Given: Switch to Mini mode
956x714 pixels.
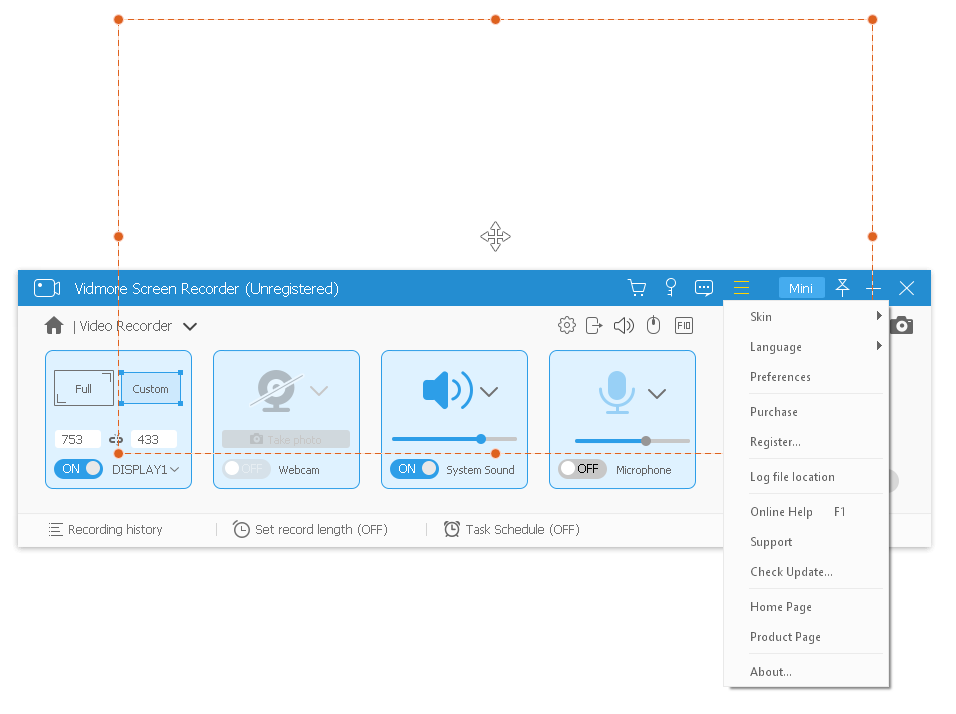Looking at the screenshot, I should [x=801, y=288].
